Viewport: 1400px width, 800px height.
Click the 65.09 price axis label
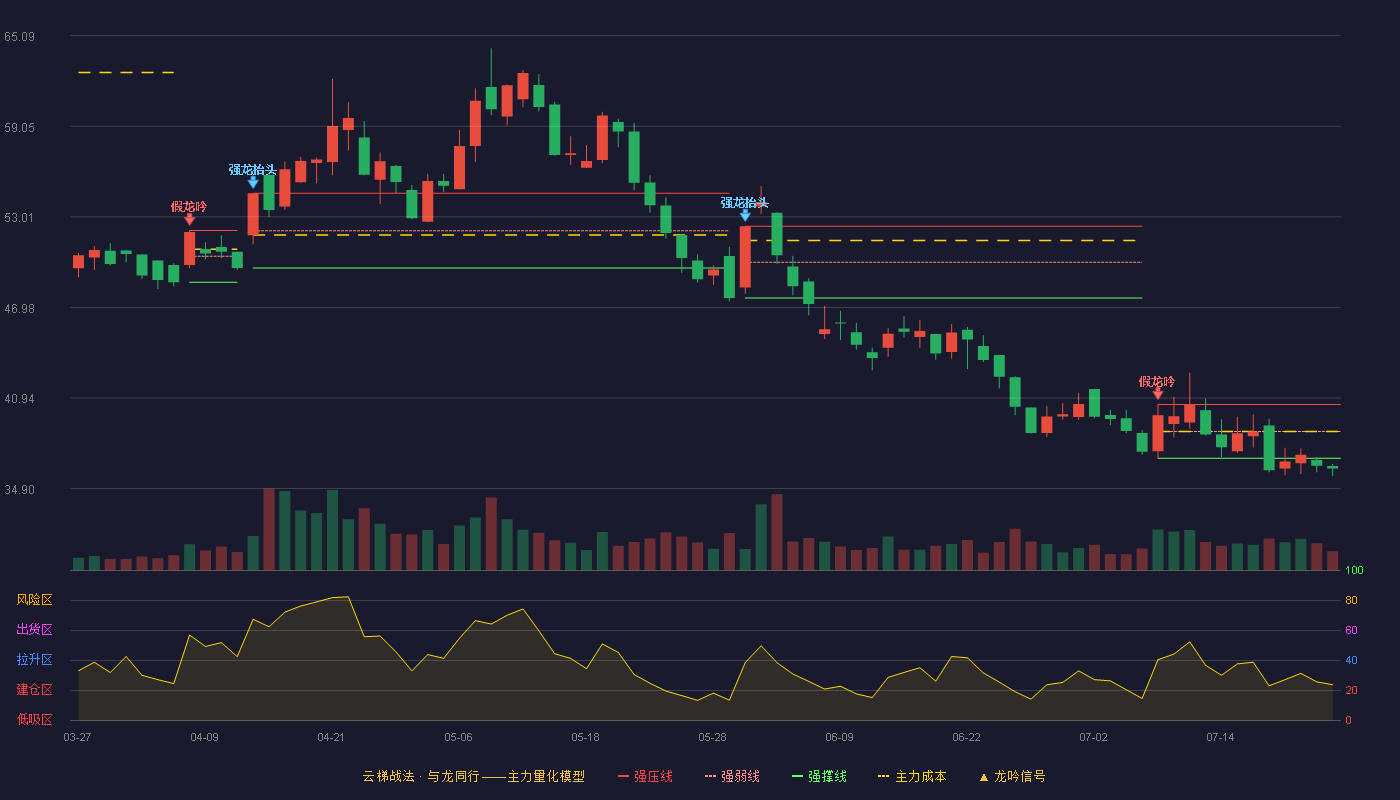19,37
